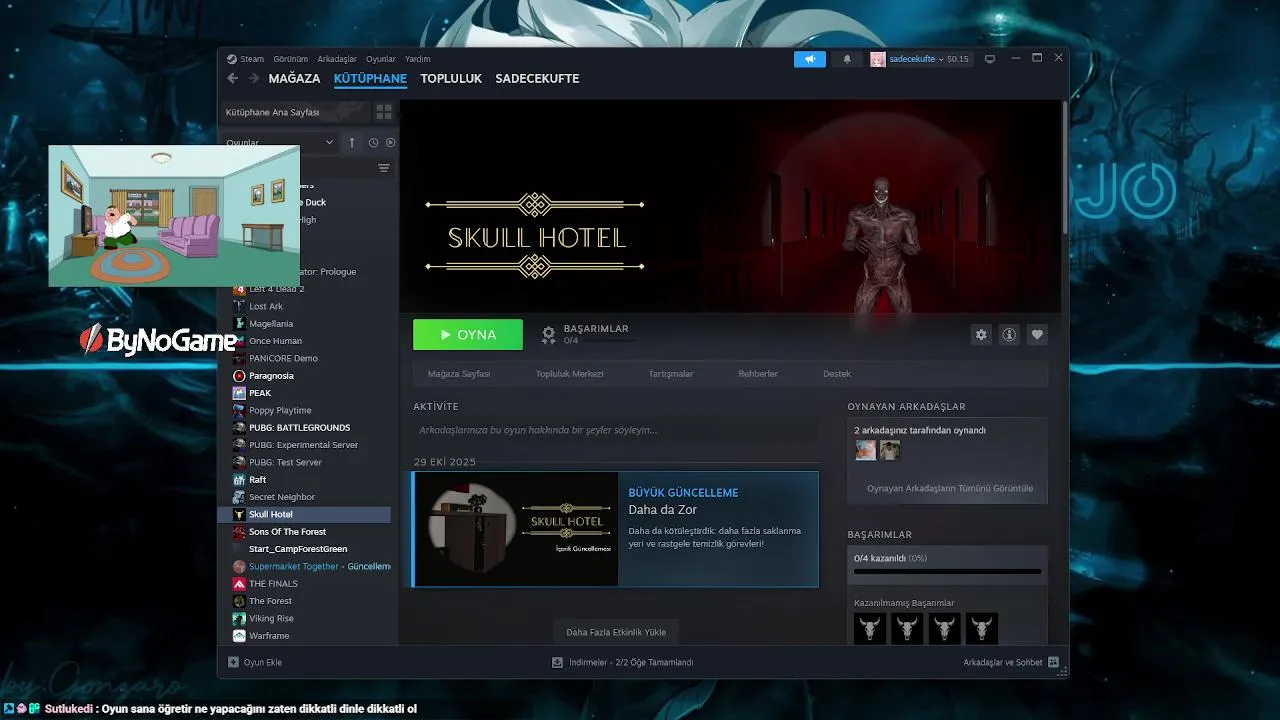The image size is (1280, 720).
Task: Click the Paragnosia game icon
Action: coord(239,376)
